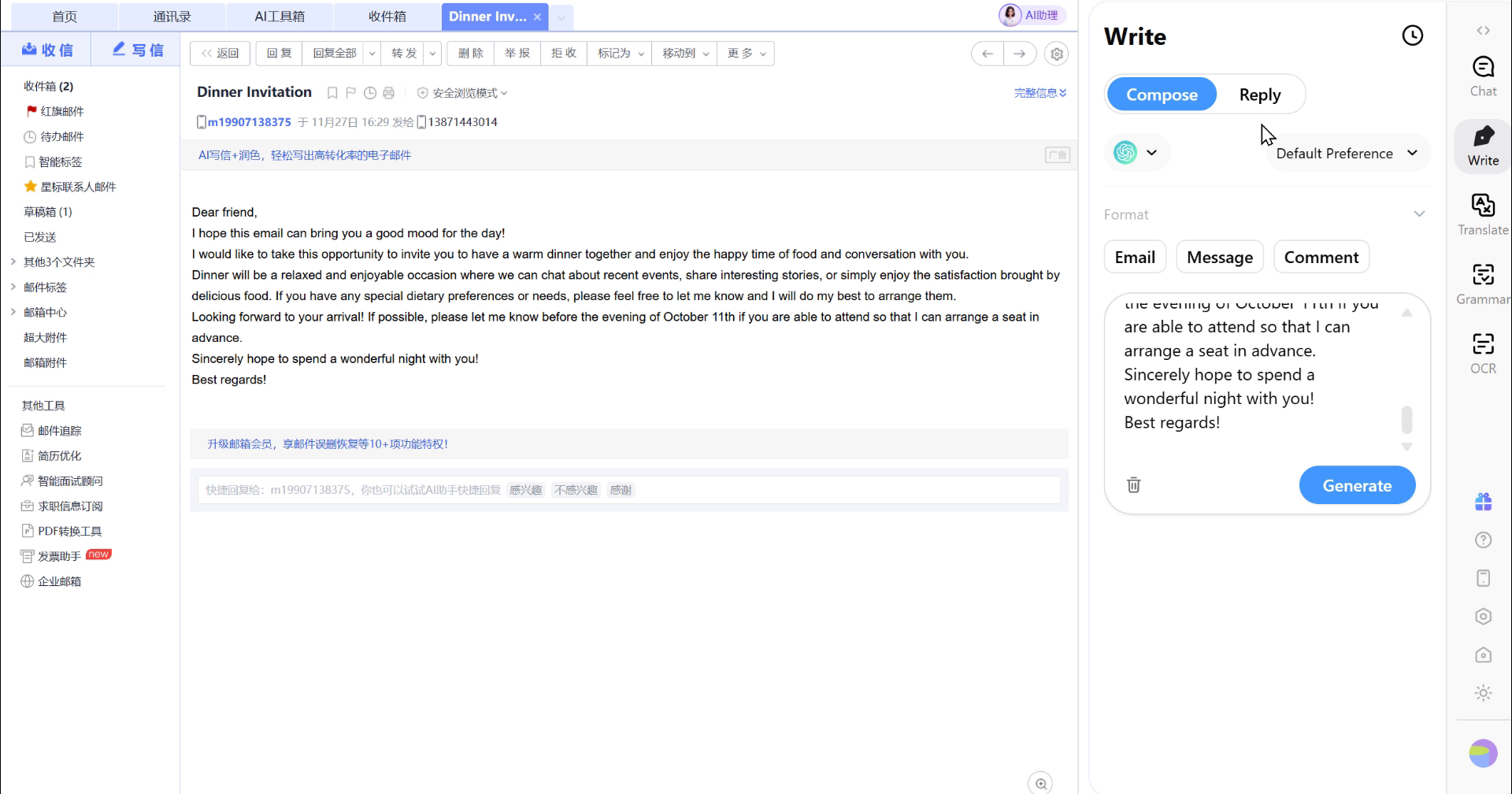Switch Write mode to Reply
The image size is (1512, 794).
(x=1259, y=95)
